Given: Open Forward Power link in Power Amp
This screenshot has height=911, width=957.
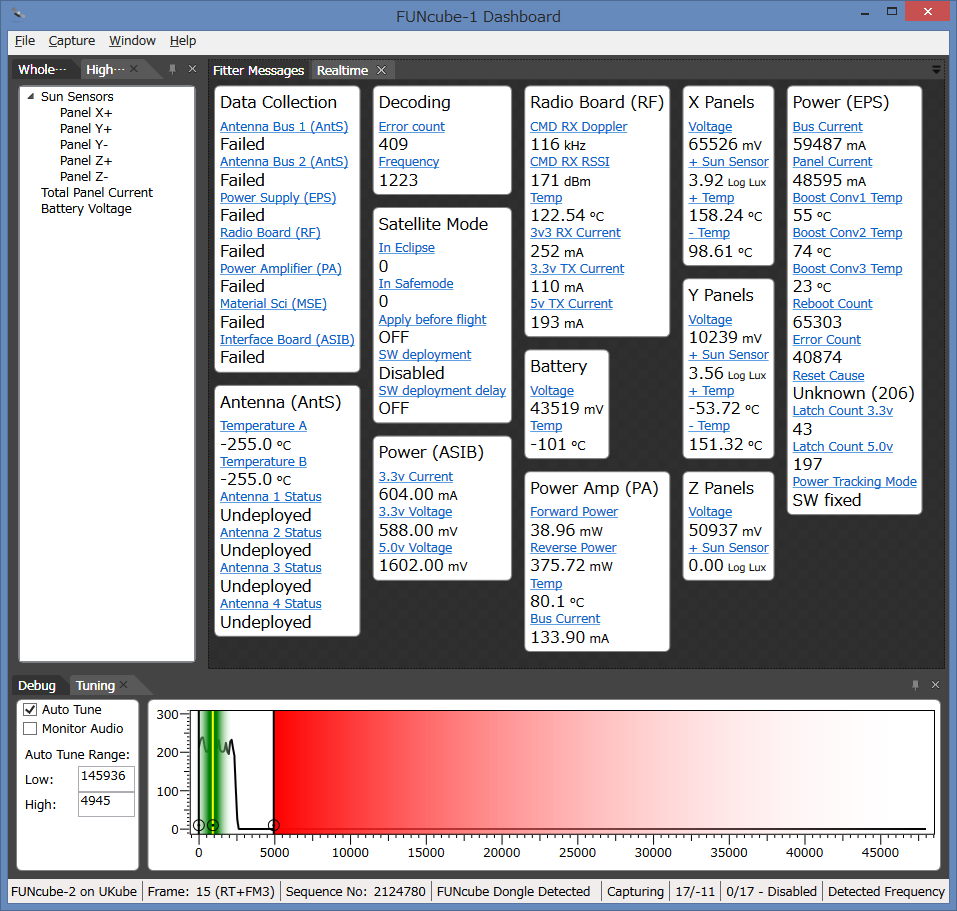Looking at the screenshot, I should (574, 511).
